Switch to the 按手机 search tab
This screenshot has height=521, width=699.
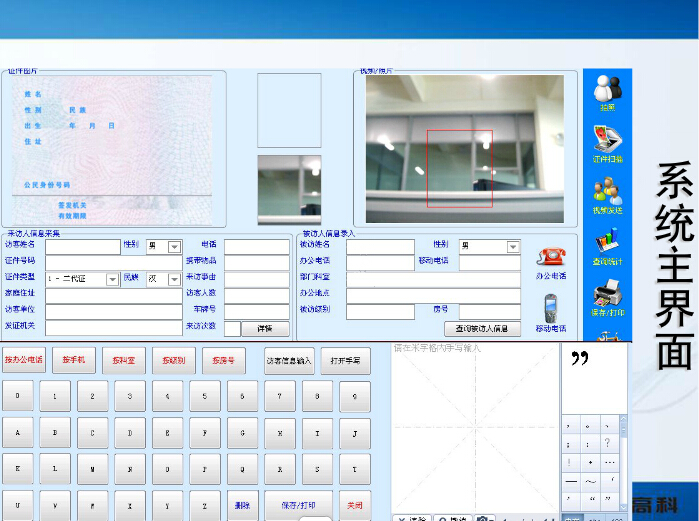point(74,360)
